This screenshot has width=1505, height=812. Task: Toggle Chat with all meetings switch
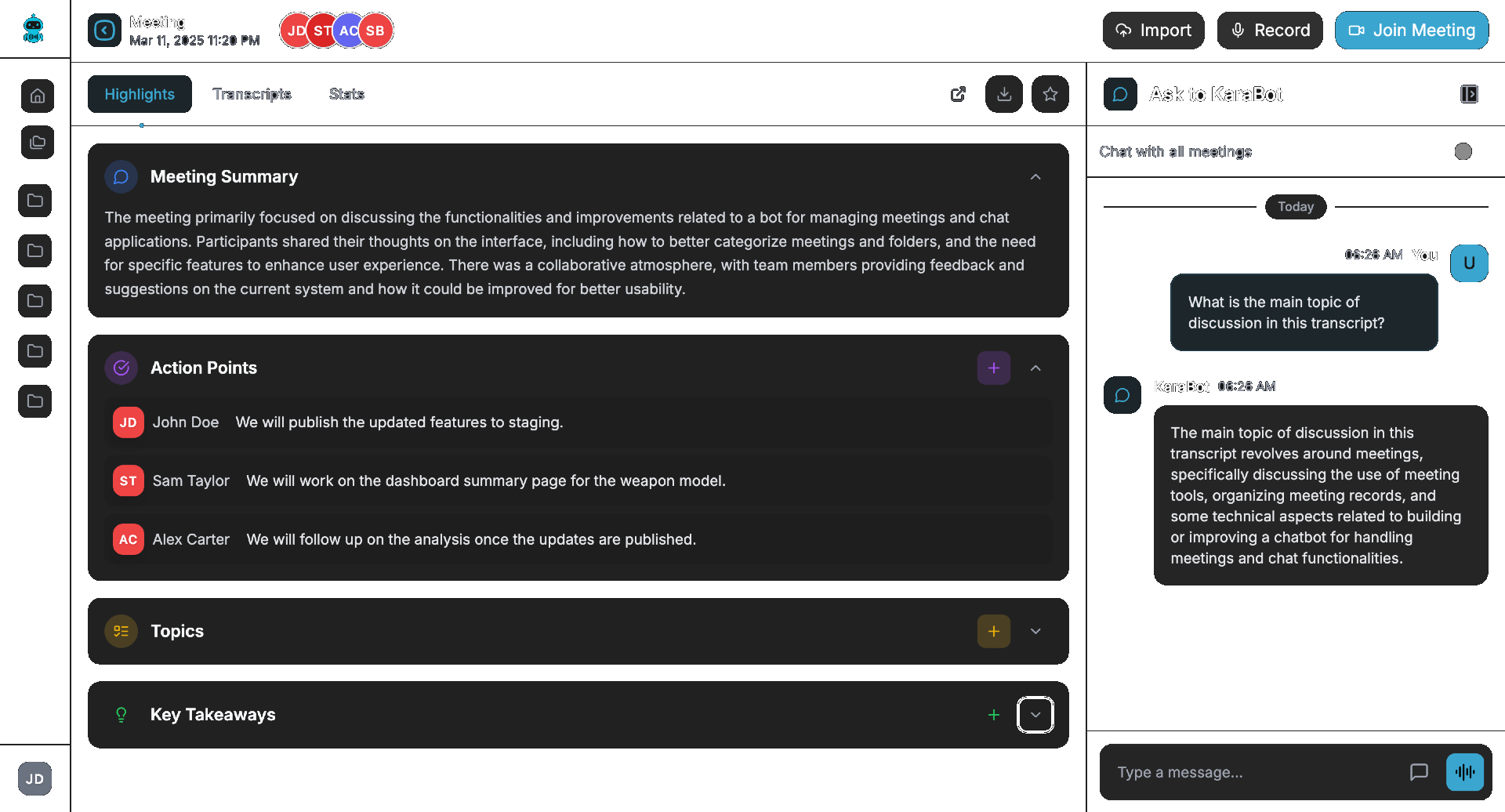1463,151
